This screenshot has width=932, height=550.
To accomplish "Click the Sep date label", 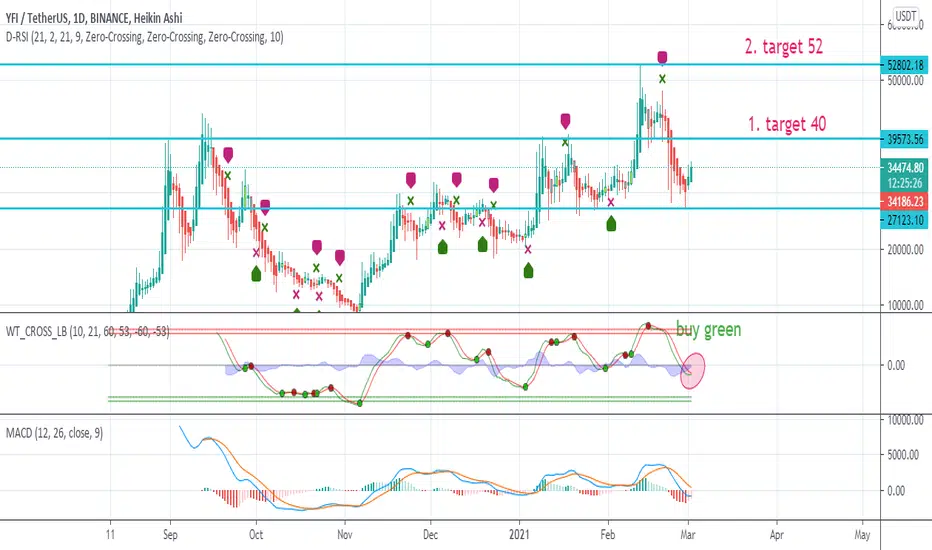I will [170, 535].
